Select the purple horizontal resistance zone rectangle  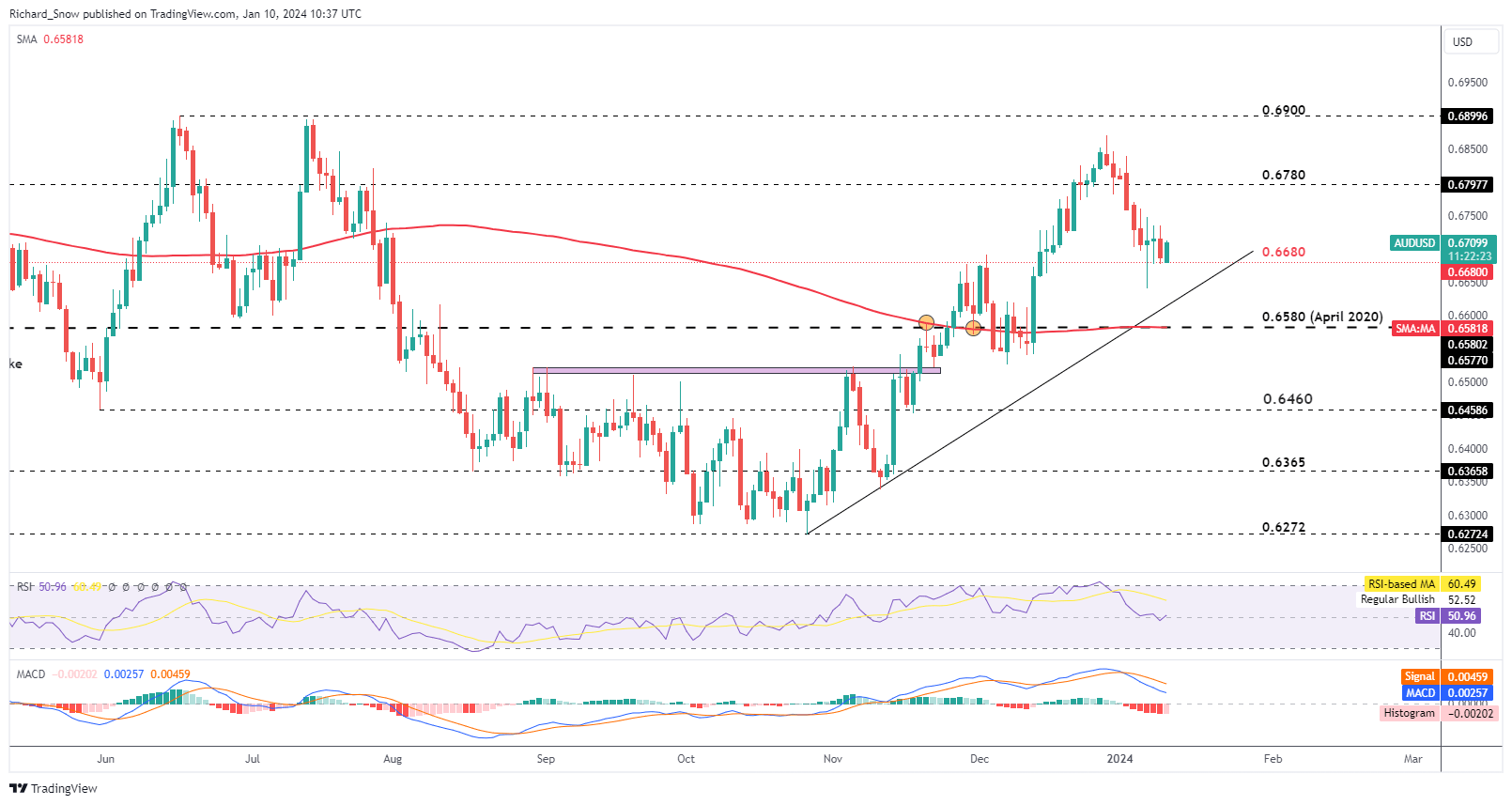coord(736,370)
